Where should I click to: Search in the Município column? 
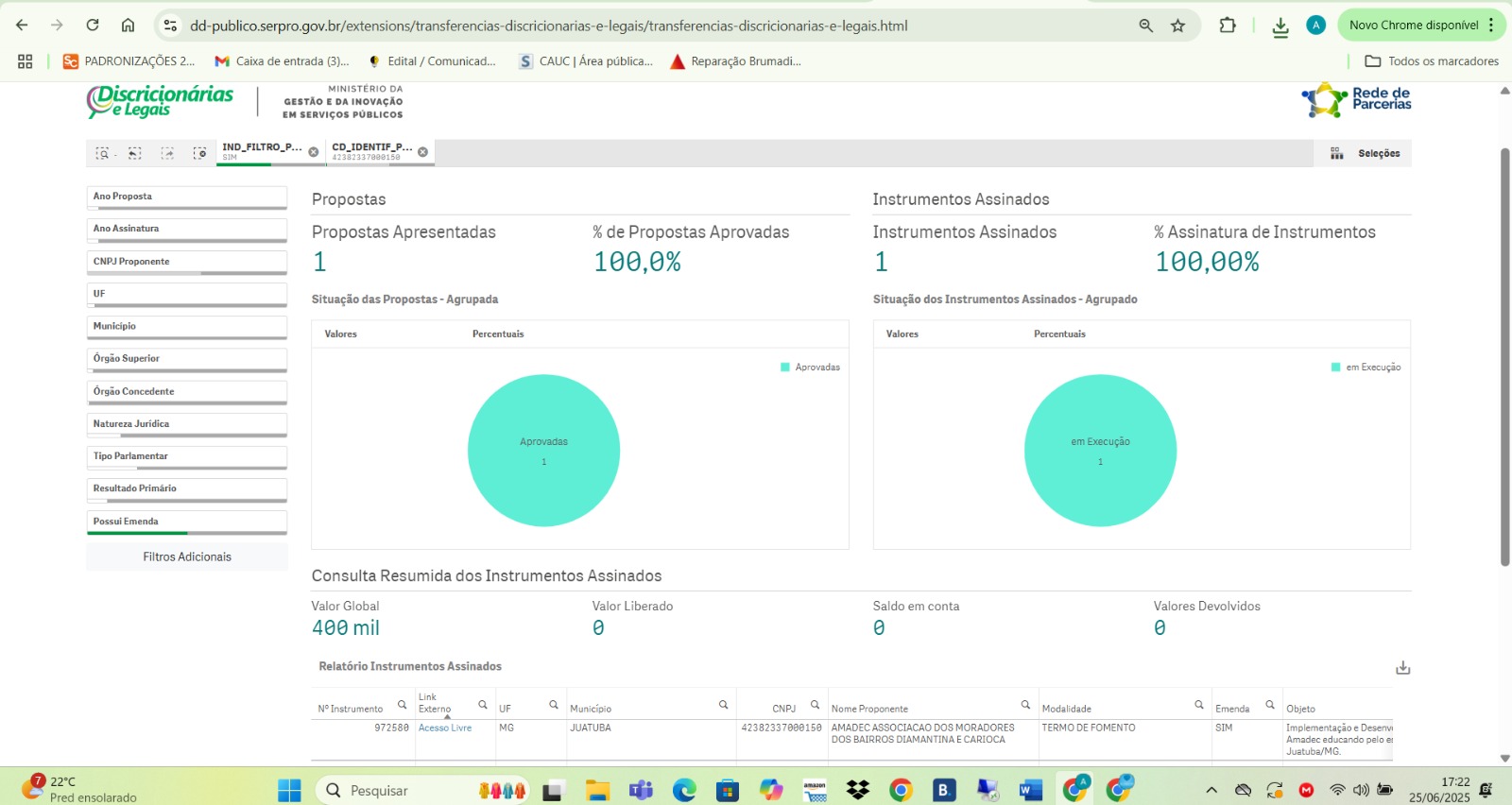(x=723, y=705)
